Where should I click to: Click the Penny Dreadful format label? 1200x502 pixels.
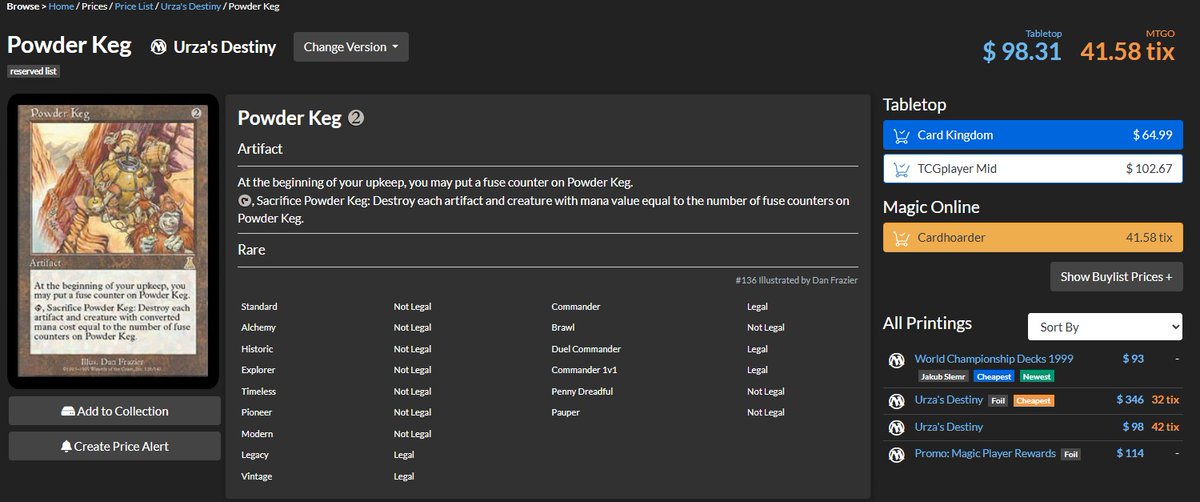tap(582, 391)
